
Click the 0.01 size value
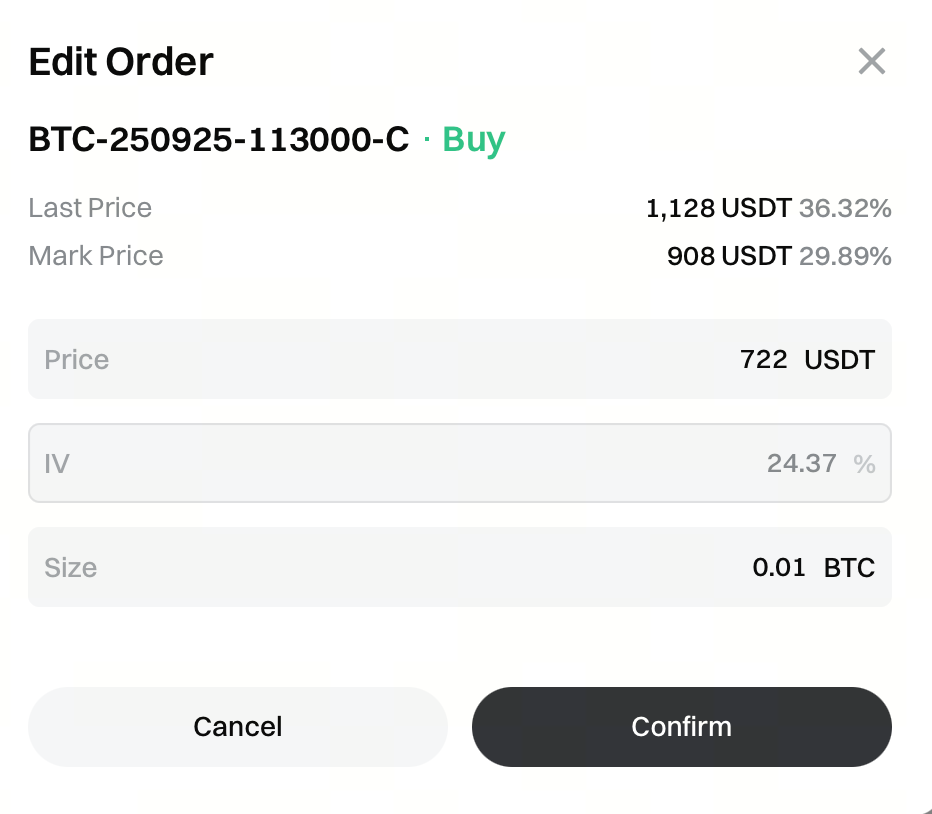tap(779, 567)
